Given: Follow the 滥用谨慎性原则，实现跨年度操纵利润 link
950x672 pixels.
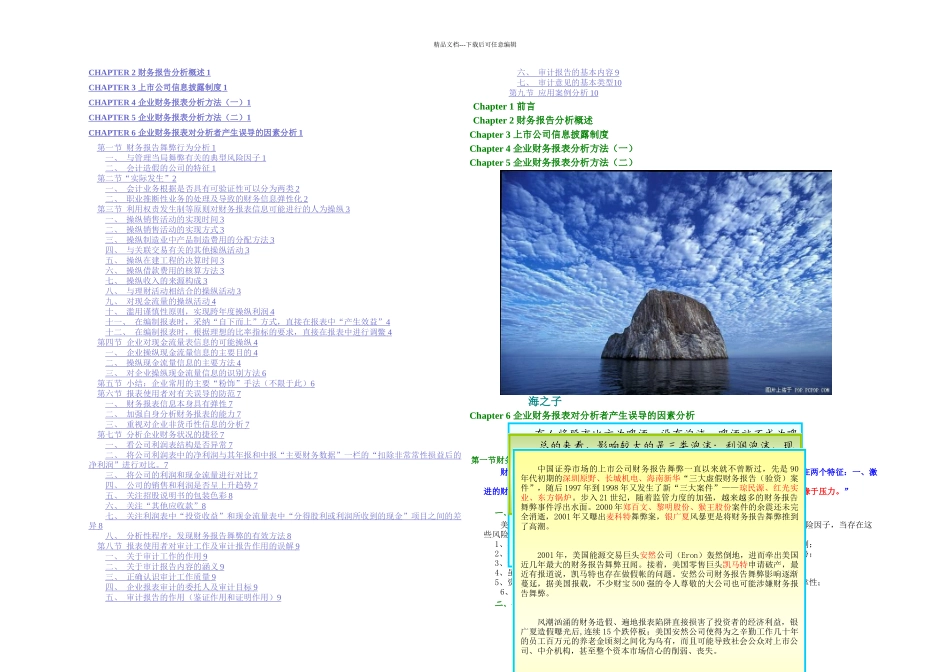Looking at the screenshot, I should (190, 311).
